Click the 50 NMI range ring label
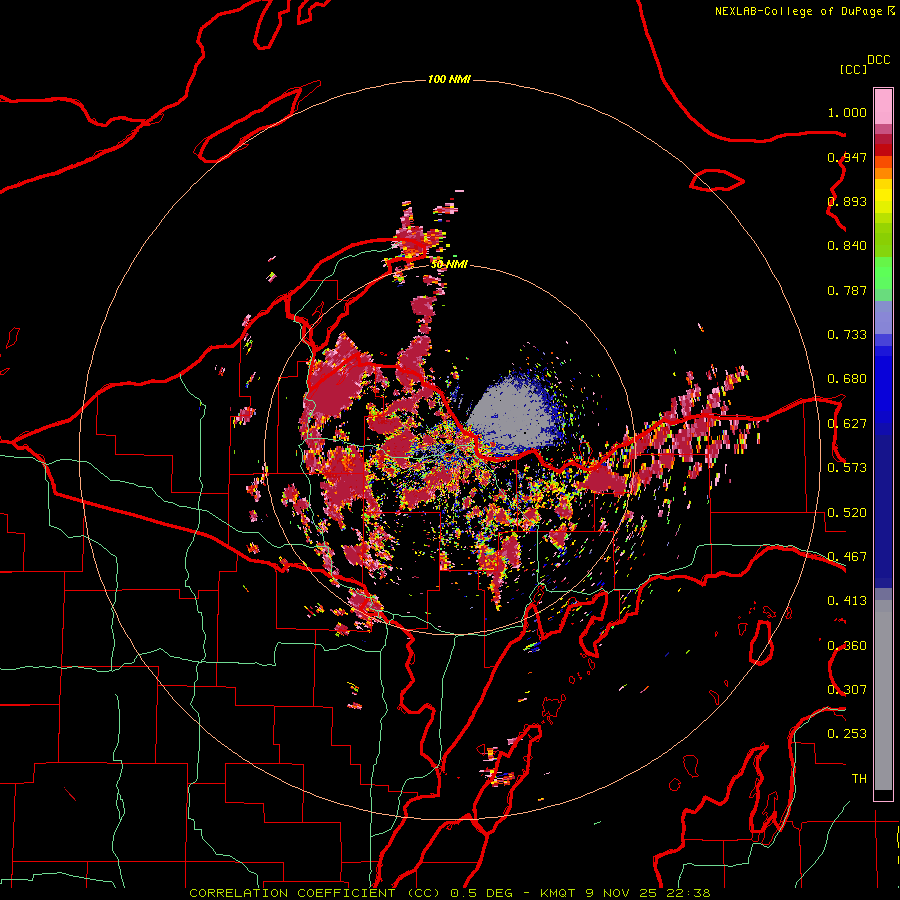Image resolution: width=900 pixels, height=900 pixels. tap(449, 264)
